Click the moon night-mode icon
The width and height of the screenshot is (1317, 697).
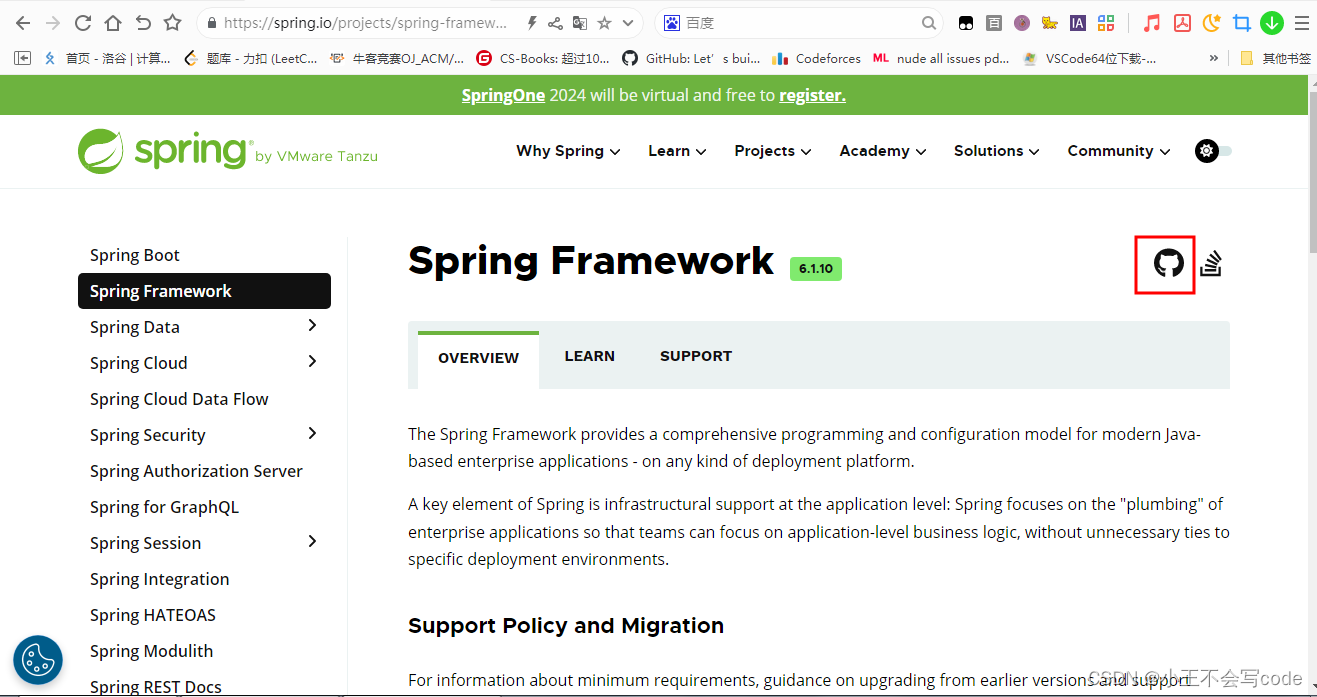click(1212, 22)
